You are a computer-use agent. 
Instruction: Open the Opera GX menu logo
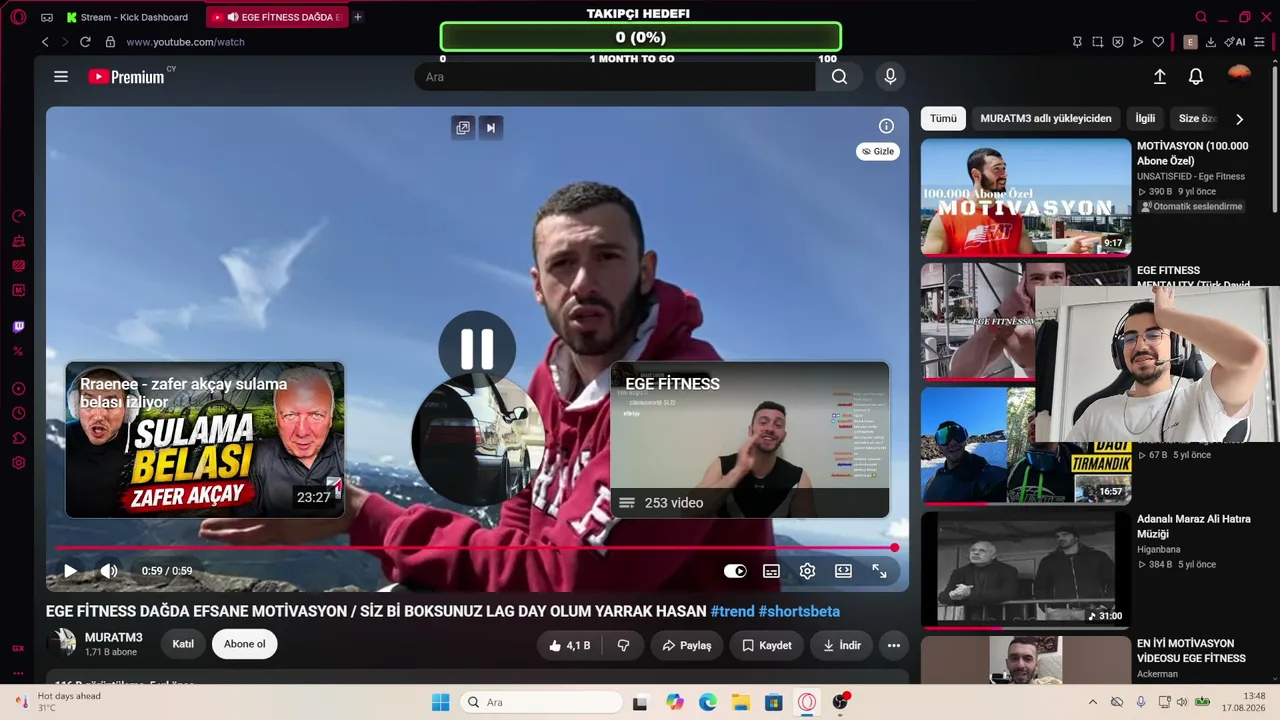18,17
